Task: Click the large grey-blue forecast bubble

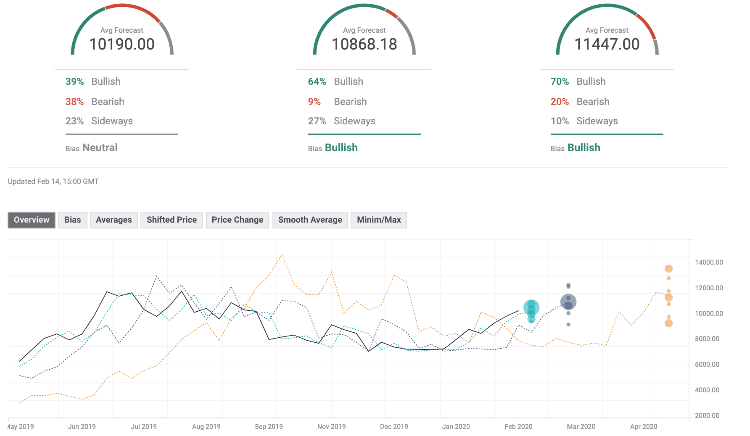Action: [x=568, y=302]
